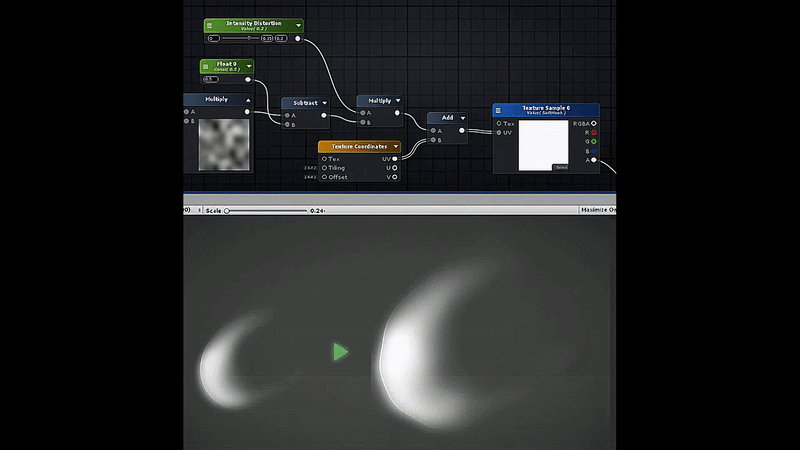
Task: Click Texture Sample red R output port
Action: pyautogui.click(x=593, y=132)
